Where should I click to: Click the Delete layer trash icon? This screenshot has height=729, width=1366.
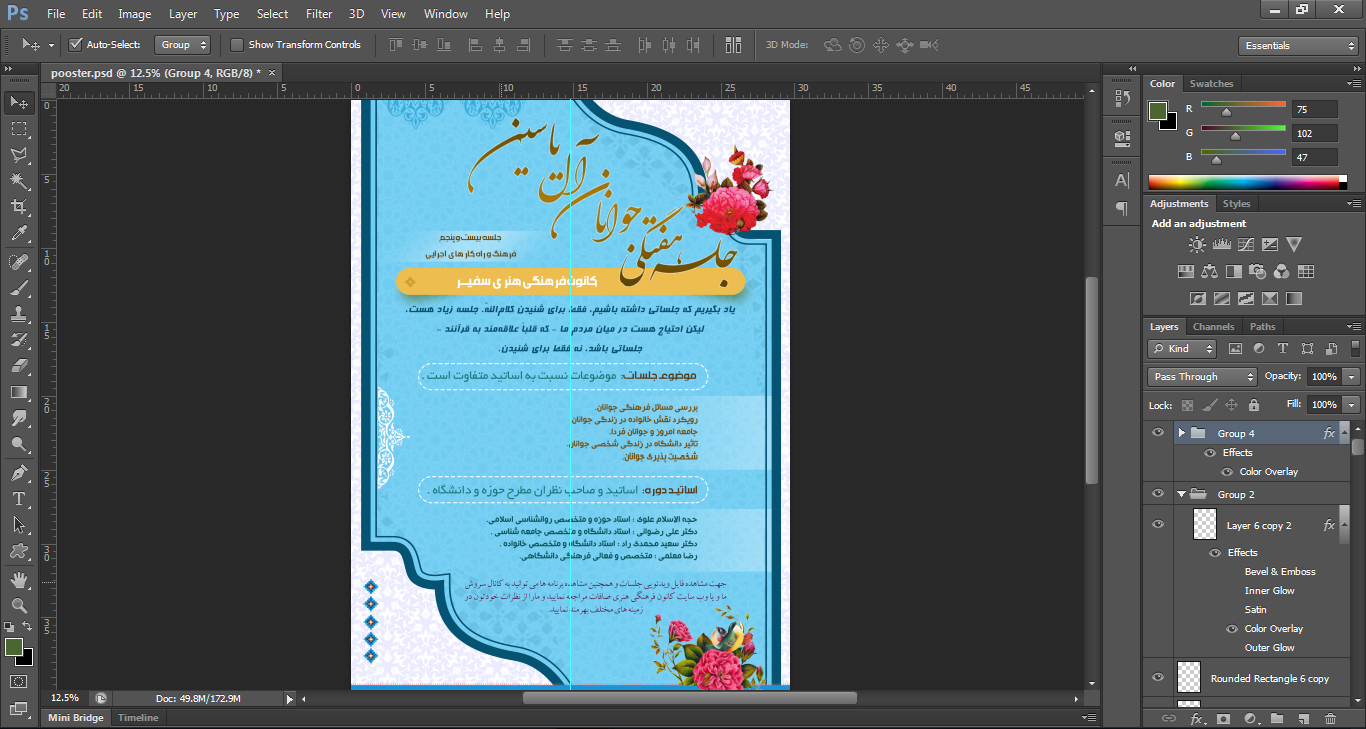tap(1330, 718)
